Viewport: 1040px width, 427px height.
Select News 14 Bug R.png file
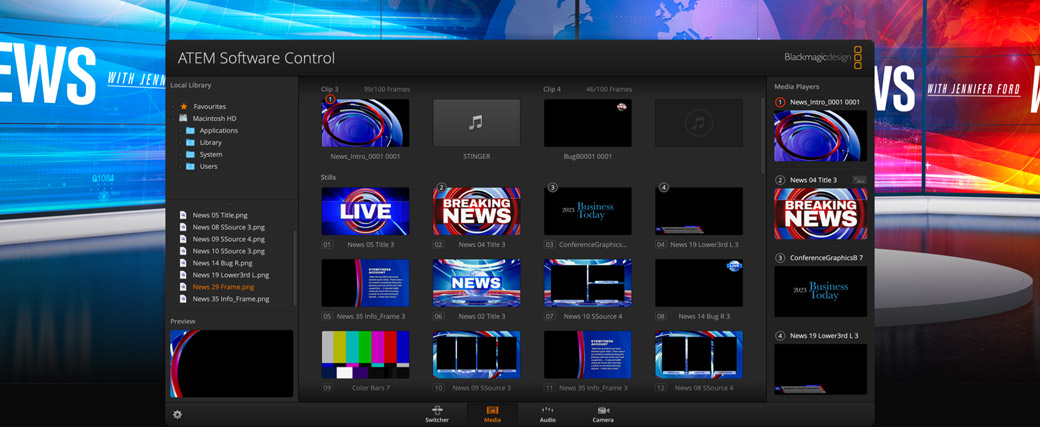coord(222,263)
